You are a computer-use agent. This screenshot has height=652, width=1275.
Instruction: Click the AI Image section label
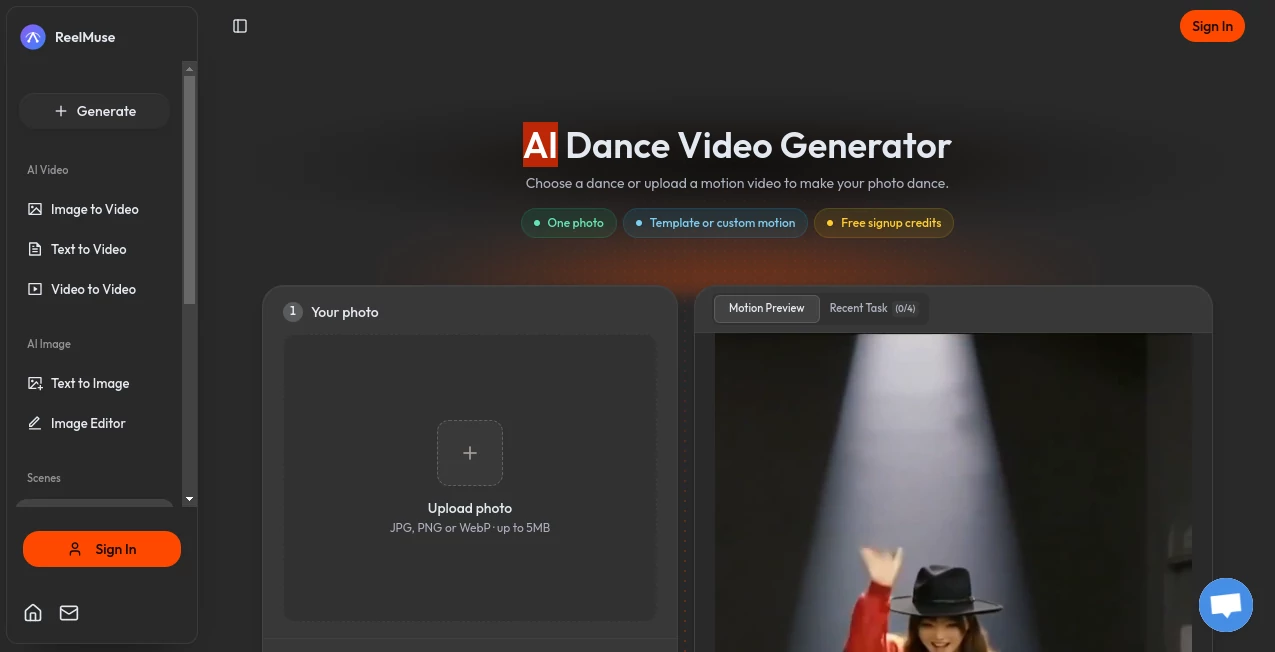(x=49, y=344)
